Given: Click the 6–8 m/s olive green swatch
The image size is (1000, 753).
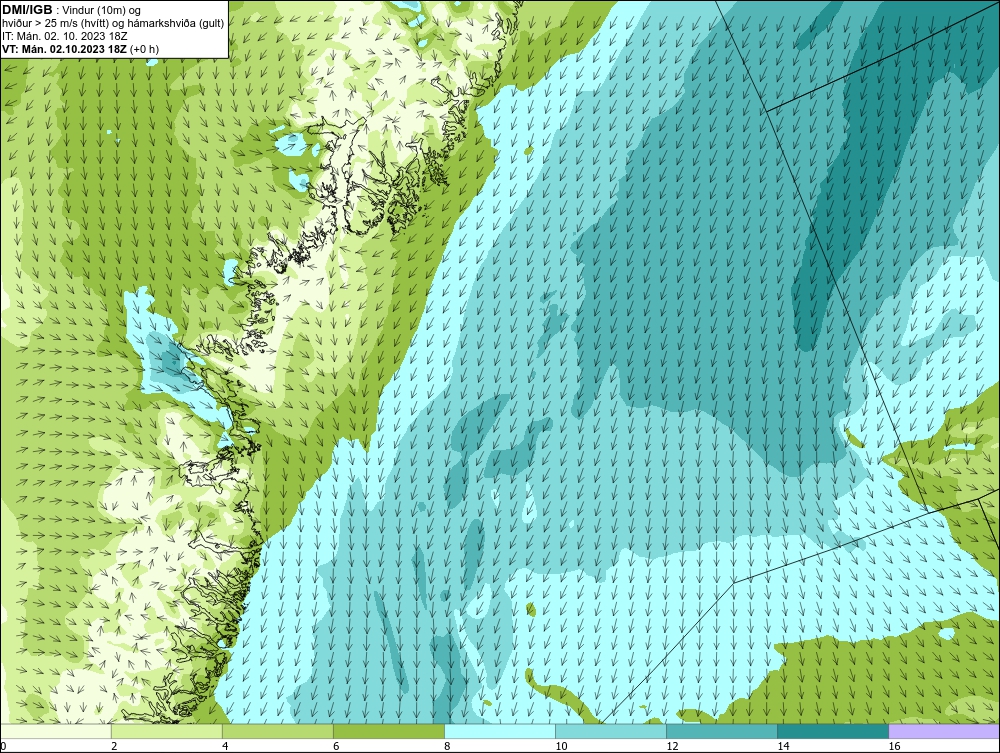Looking at the screenshot, I should [389, 731].
